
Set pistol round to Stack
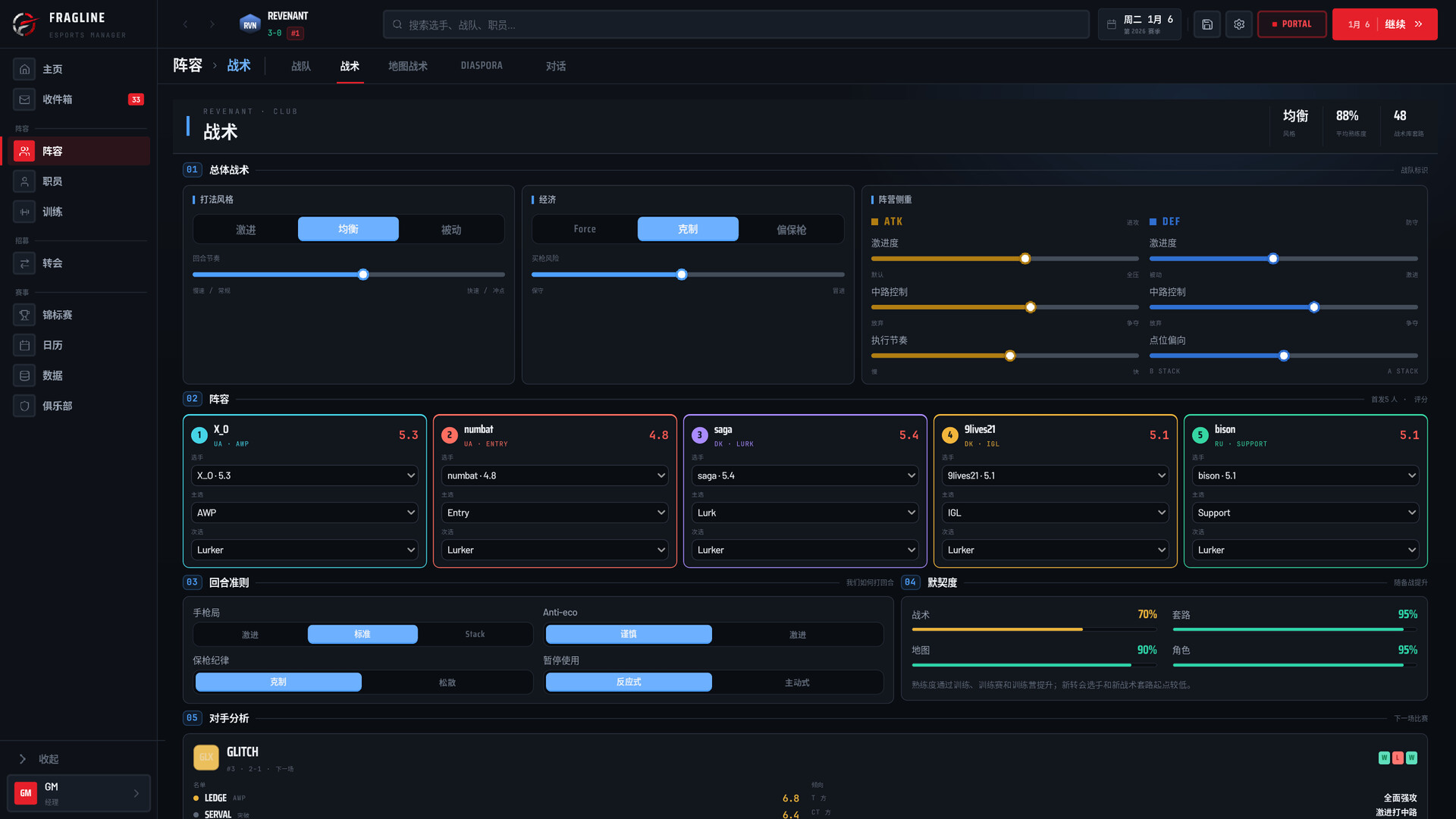tap(475, 634)
